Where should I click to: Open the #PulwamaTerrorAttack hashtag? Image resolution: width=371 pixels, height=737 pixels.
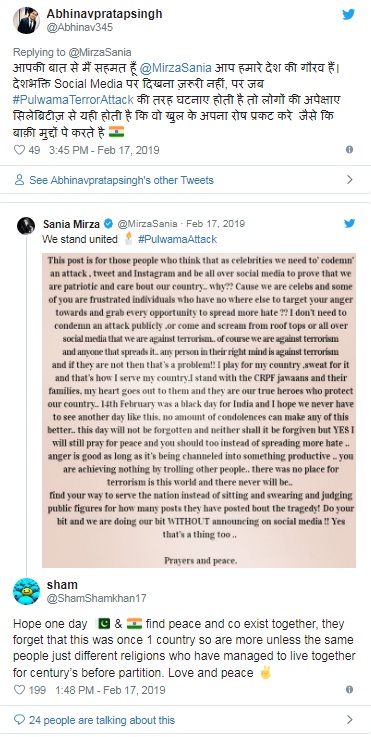[73, 100]
